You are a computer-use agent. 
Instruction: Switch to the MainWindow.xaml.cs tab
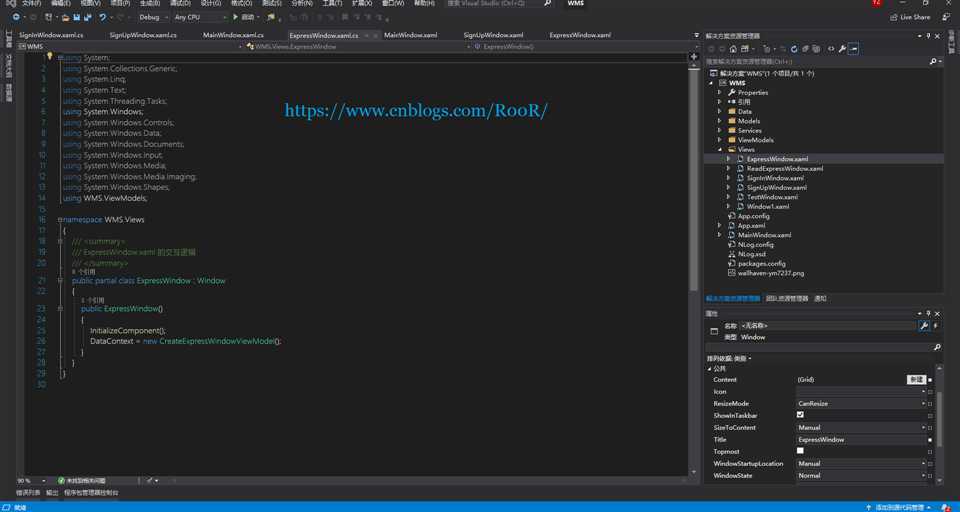click(233, 35)
